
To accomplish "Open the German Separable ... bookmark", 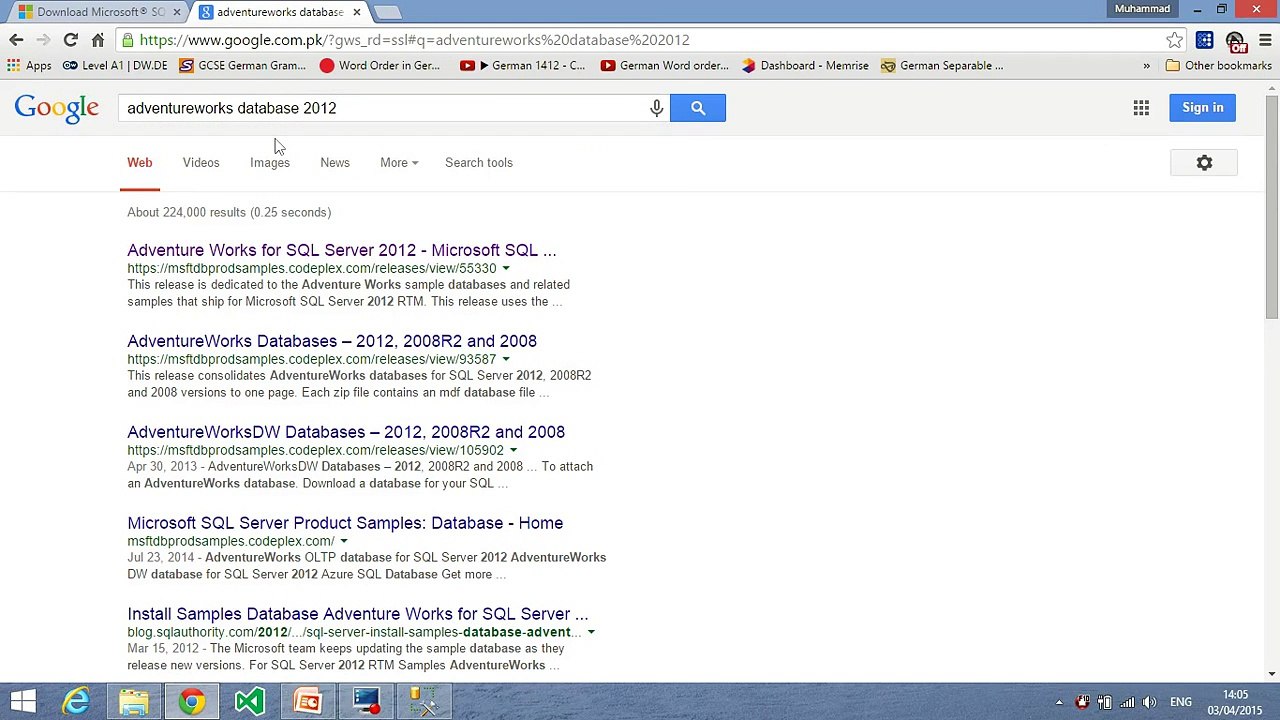I will [x=942, y=66].
